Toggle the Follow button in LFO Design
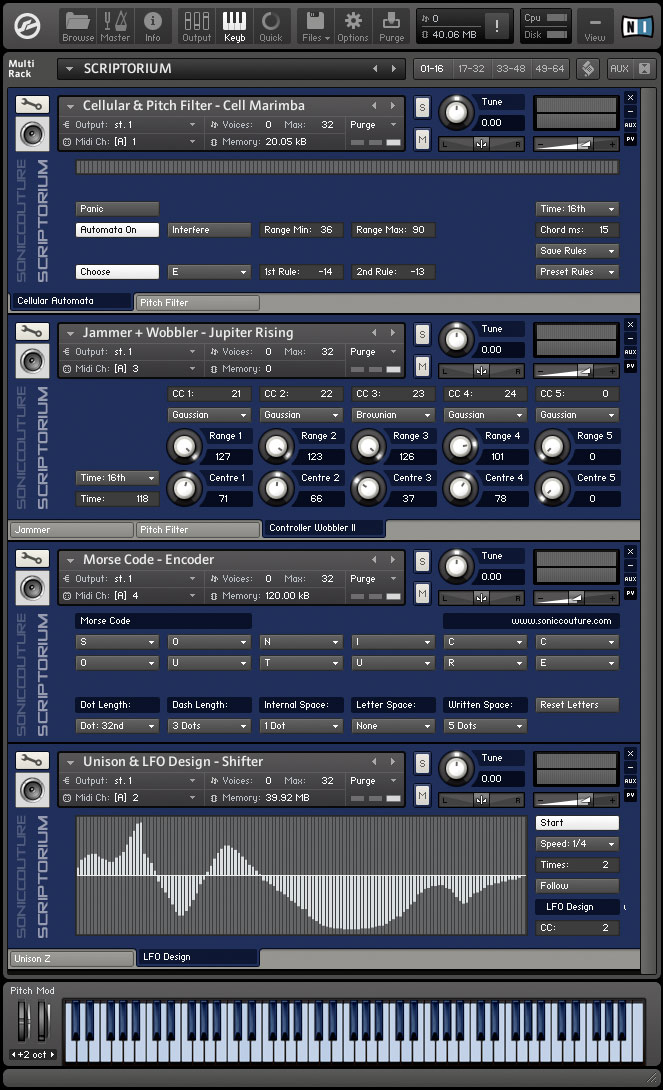 click(x=577, y=886)
